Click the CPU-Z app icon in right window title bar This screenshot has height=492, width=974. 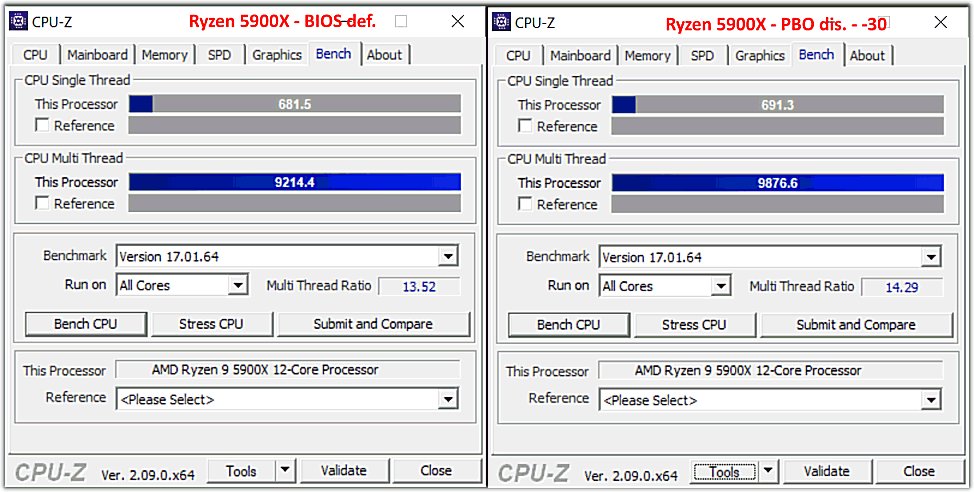501,22
